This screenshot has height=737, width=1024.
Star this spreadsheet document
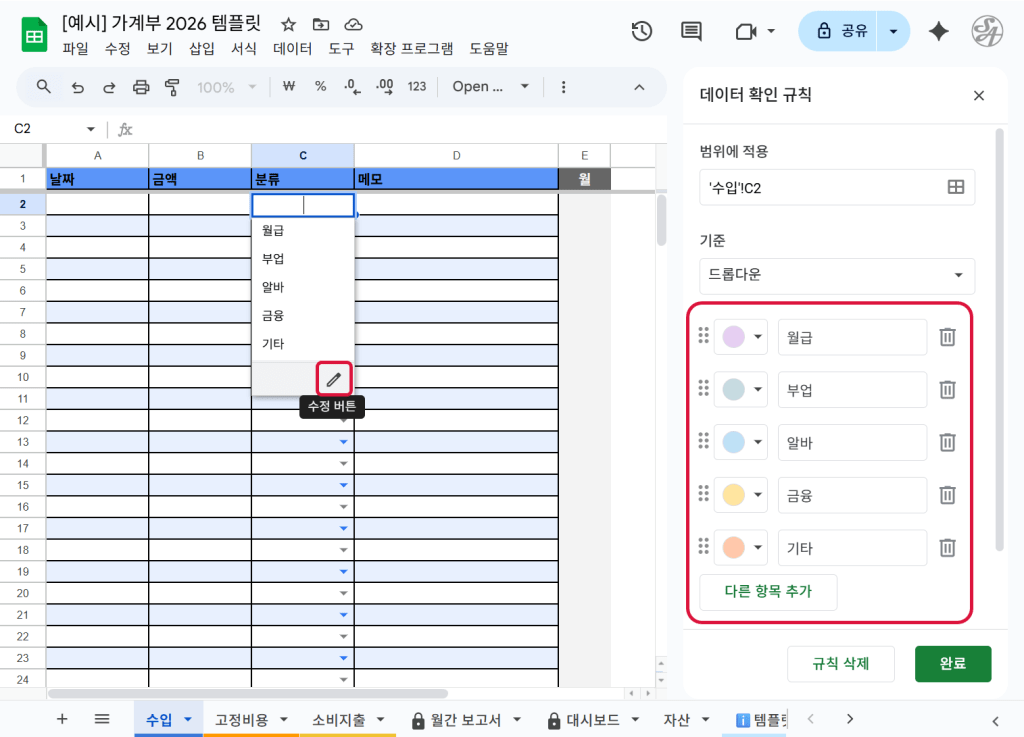point(288,24)
